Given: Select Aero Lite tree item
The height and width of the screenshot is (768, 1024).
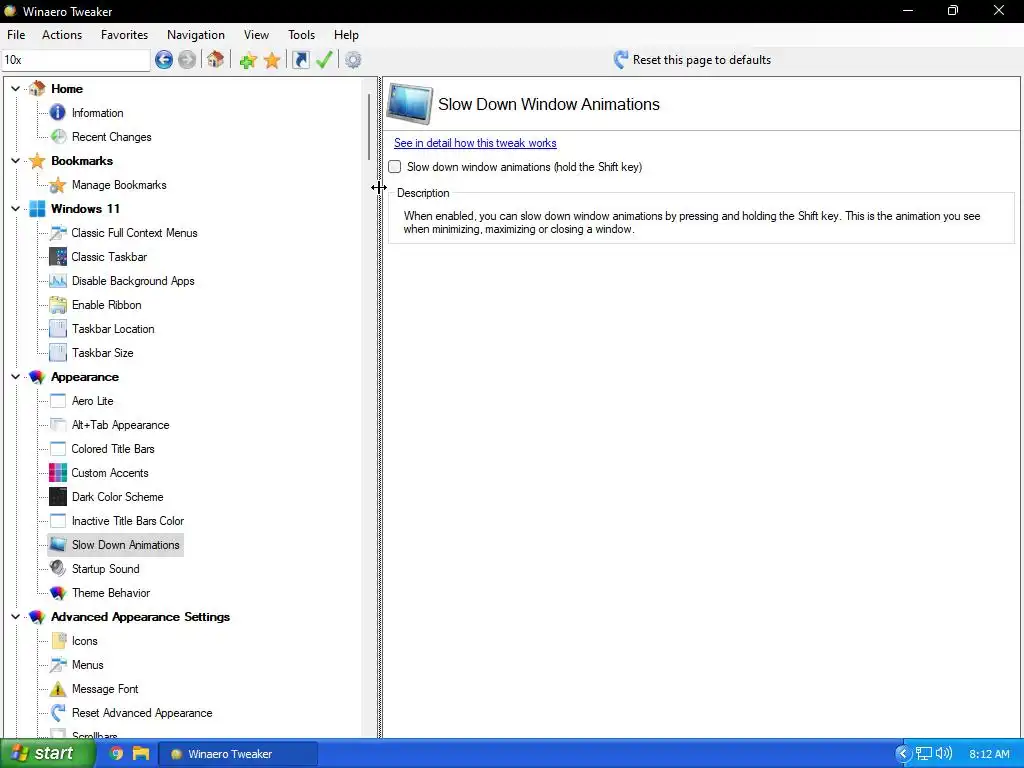Looking at the screenshot, I should 93,401.
